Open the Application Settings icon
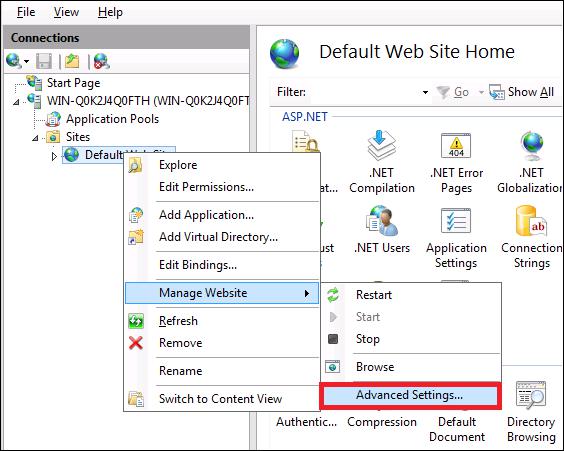 [456, 237]
